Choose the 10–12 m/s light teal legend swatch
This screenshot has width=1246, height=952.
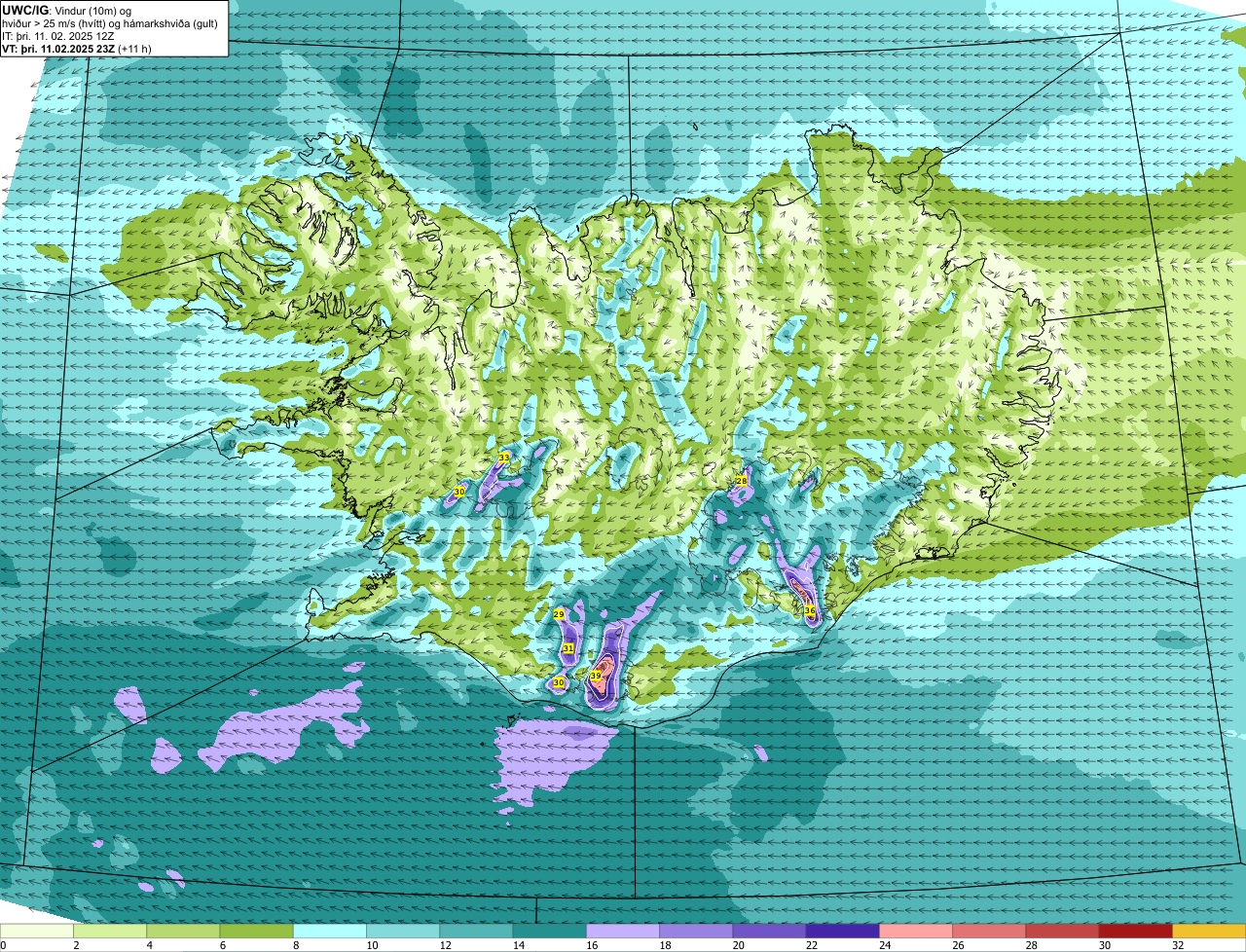[403, 932]
